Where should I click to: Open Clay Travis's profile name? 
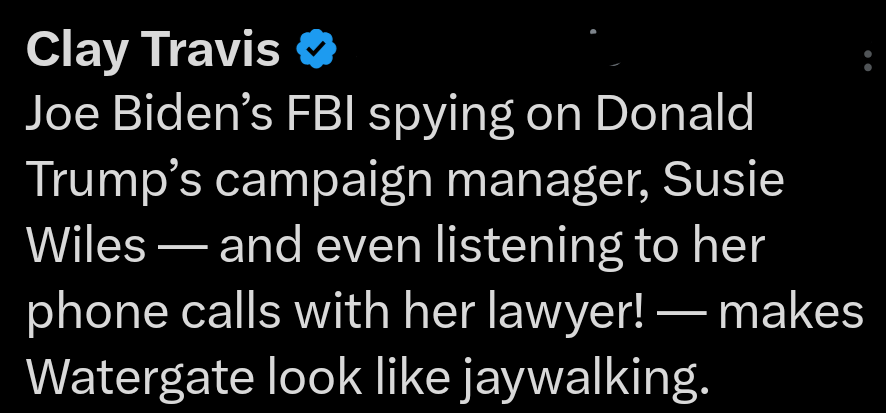[153, 49]
